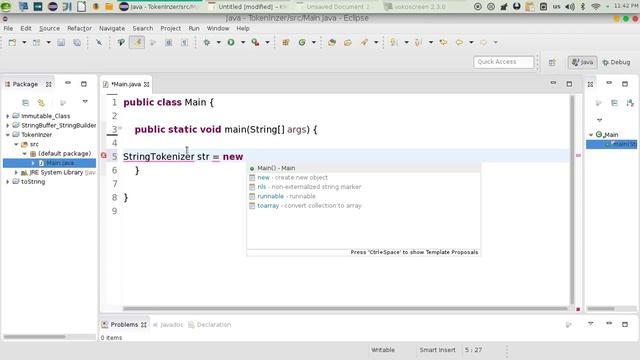Open the Navigate menu

coord(112,28)
